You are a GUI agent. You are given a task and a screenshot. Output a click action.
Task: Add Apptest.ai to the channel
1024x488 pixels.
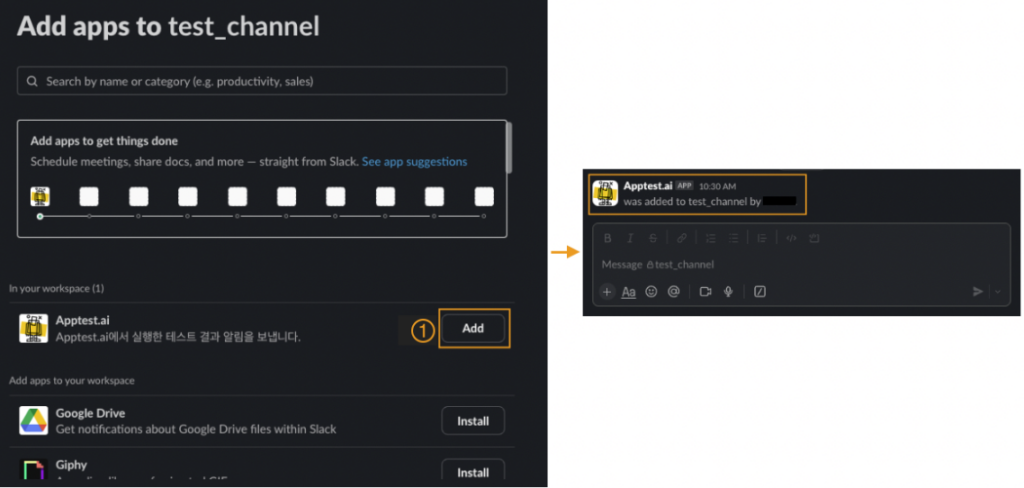pyautogui.click(x=473, y=328)
